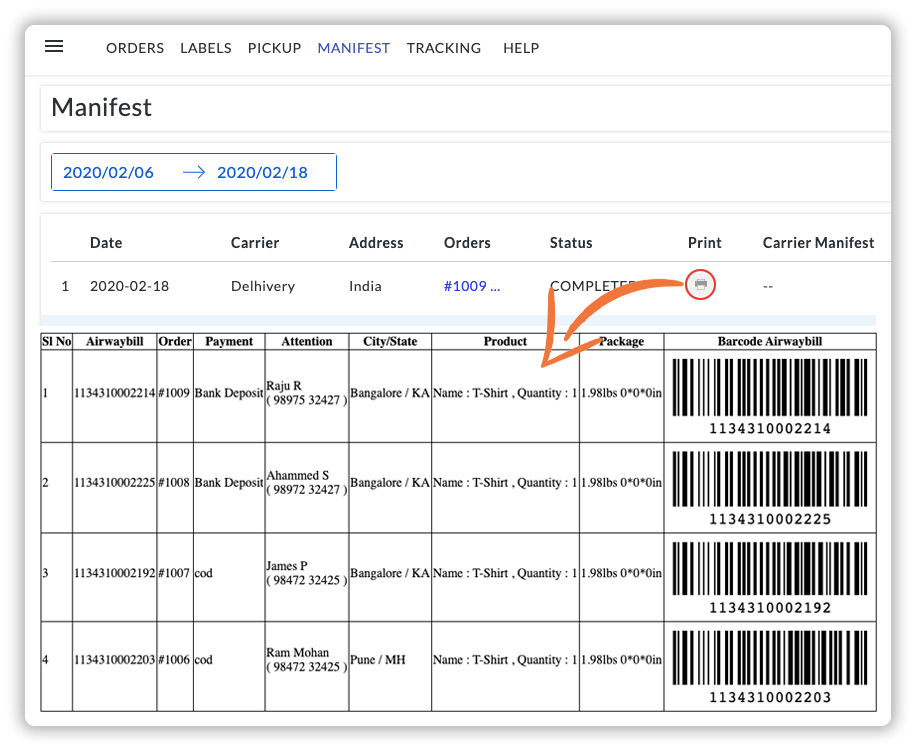
Task: Click the Sl No column header
Action: (x=57, y=341)
